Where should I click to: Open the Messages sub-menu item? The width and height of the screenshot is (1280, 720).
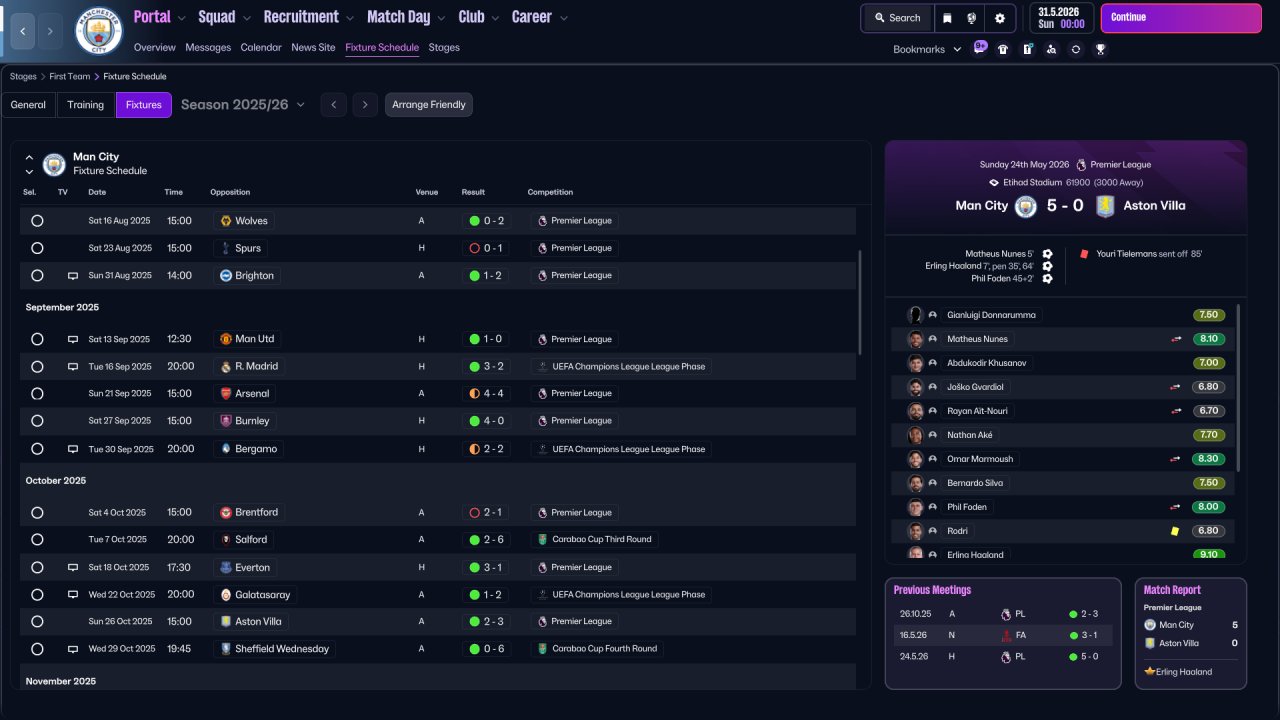point(208,47)
